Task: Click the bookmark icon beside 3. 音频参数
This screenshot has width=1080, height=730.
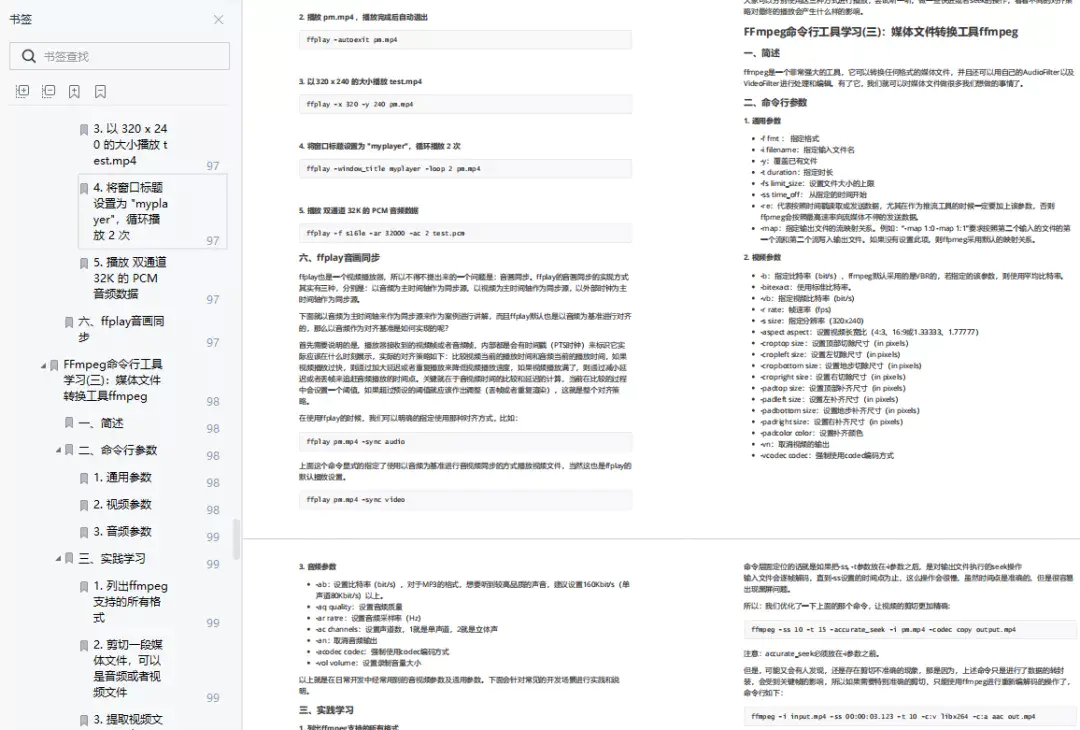Action: [x=84, y=532]
